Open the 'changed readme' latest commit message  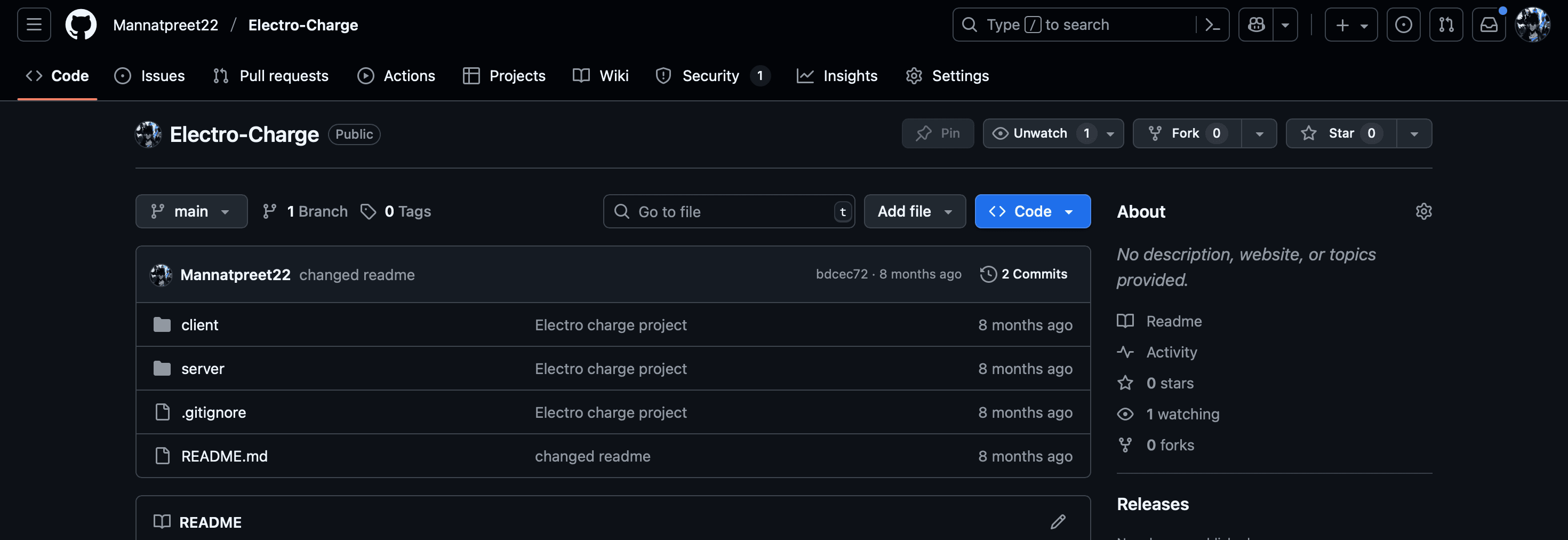point(357,275)
